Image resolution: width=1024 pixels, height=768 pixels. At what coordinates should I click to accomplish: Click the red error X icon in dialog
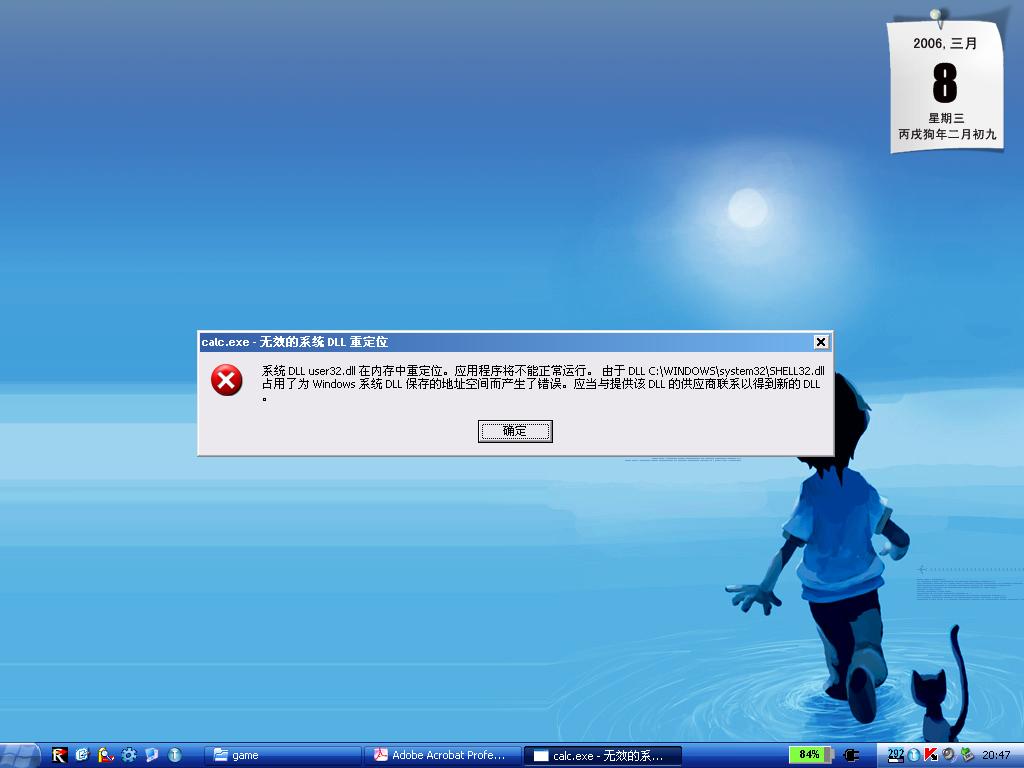[x=227, y=380]
